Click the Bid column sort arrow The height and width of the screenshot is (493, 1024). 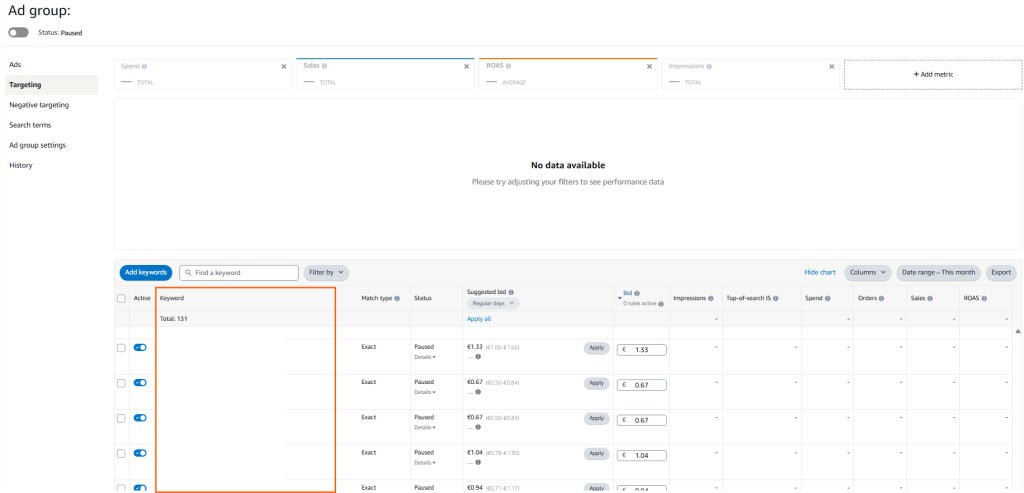[619, 298]
